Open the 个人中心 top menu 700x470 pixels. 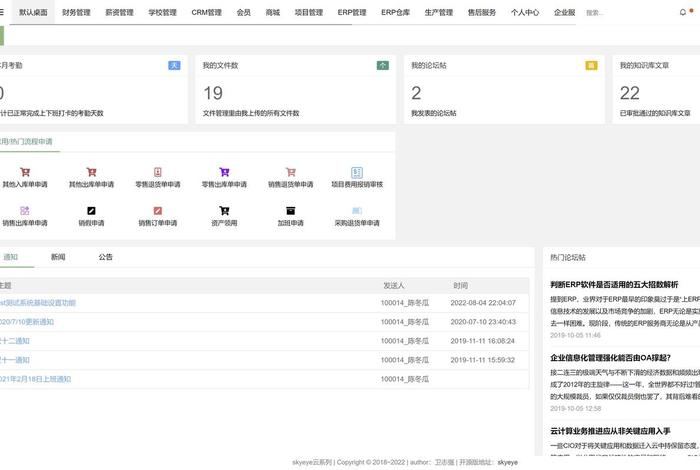[525, 12]
